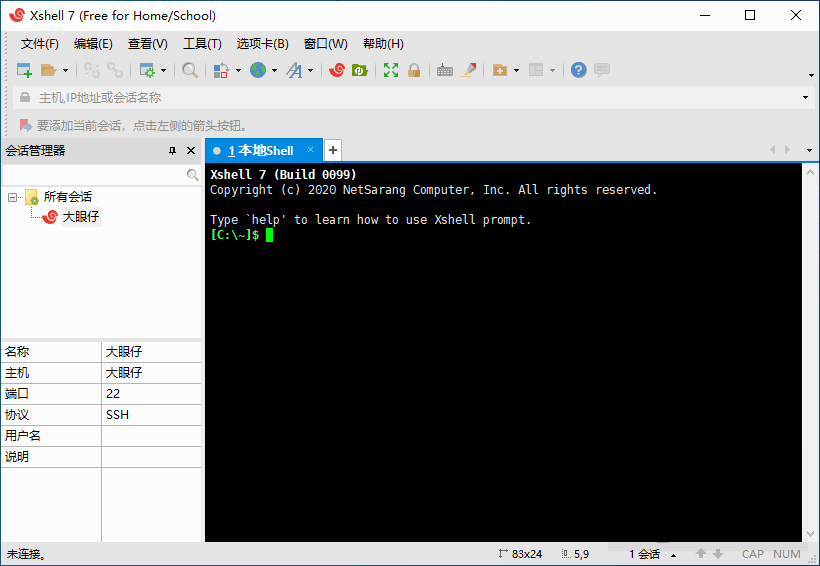The image size is (820, 566).
Task: Open the 选项卡(B) menu
Action: 263,44
